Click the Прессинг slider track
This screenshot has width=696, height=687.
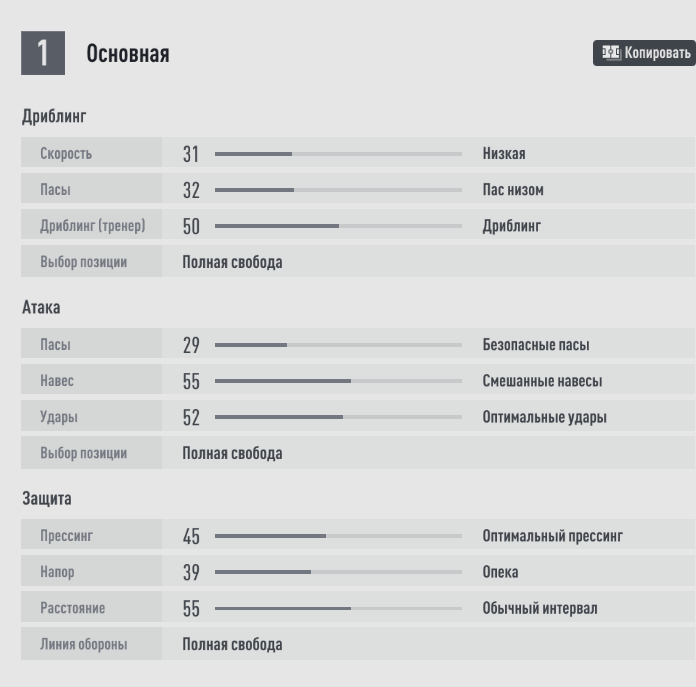pos(338,536)
